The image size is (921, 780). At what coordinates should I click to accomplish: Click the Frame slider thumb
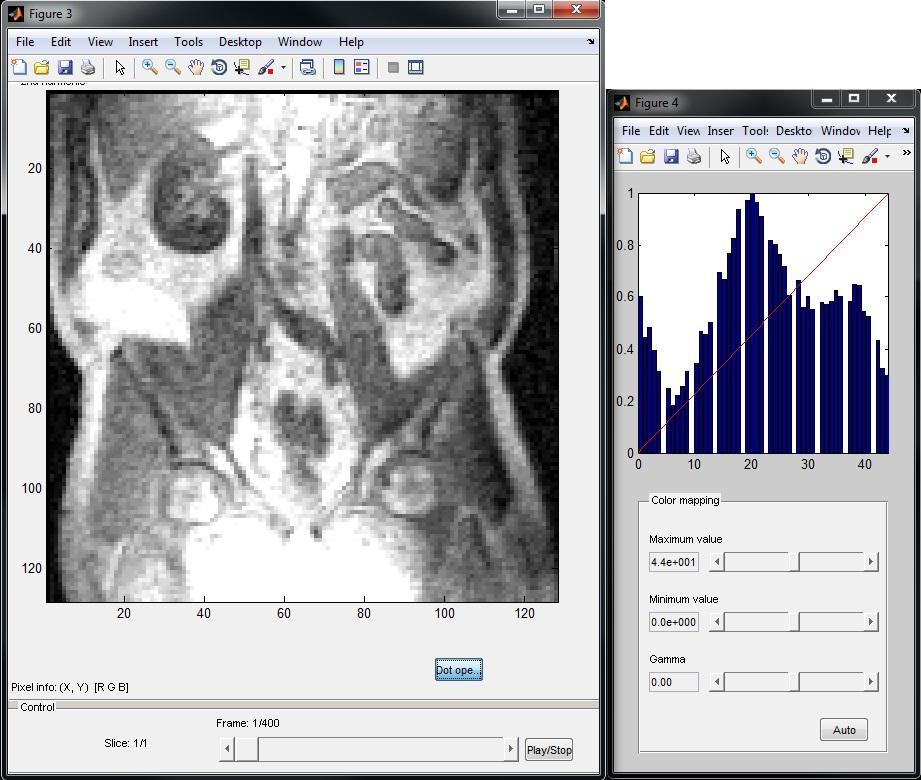[247, 749]
